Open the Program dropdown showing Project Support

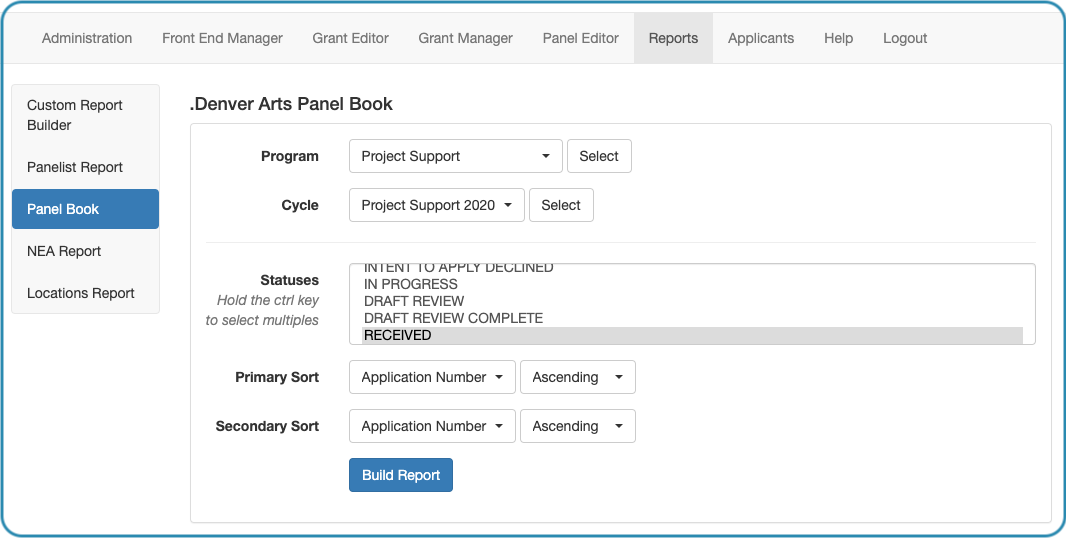click(x=455, y=156)
